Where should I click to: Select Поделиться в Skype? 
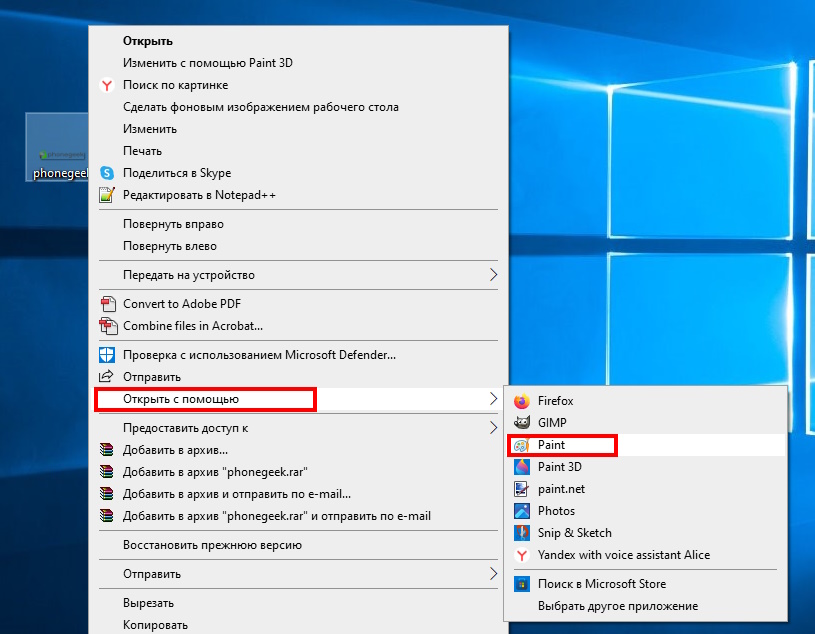(x=177, y=173)
